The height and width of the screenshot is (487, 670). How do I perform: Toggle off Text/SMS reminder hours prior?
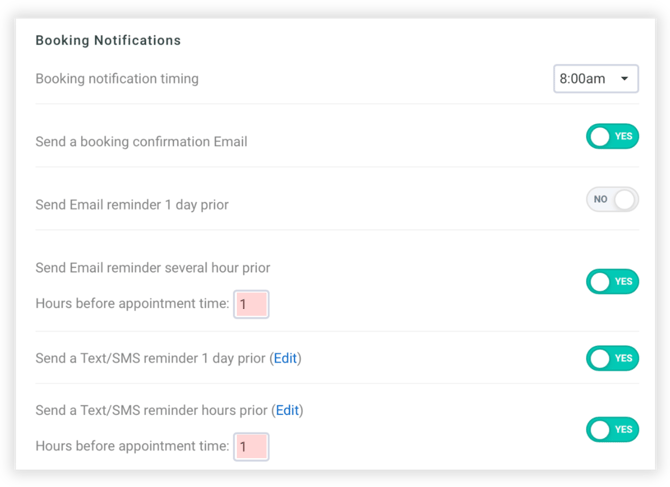pos(612,430)
